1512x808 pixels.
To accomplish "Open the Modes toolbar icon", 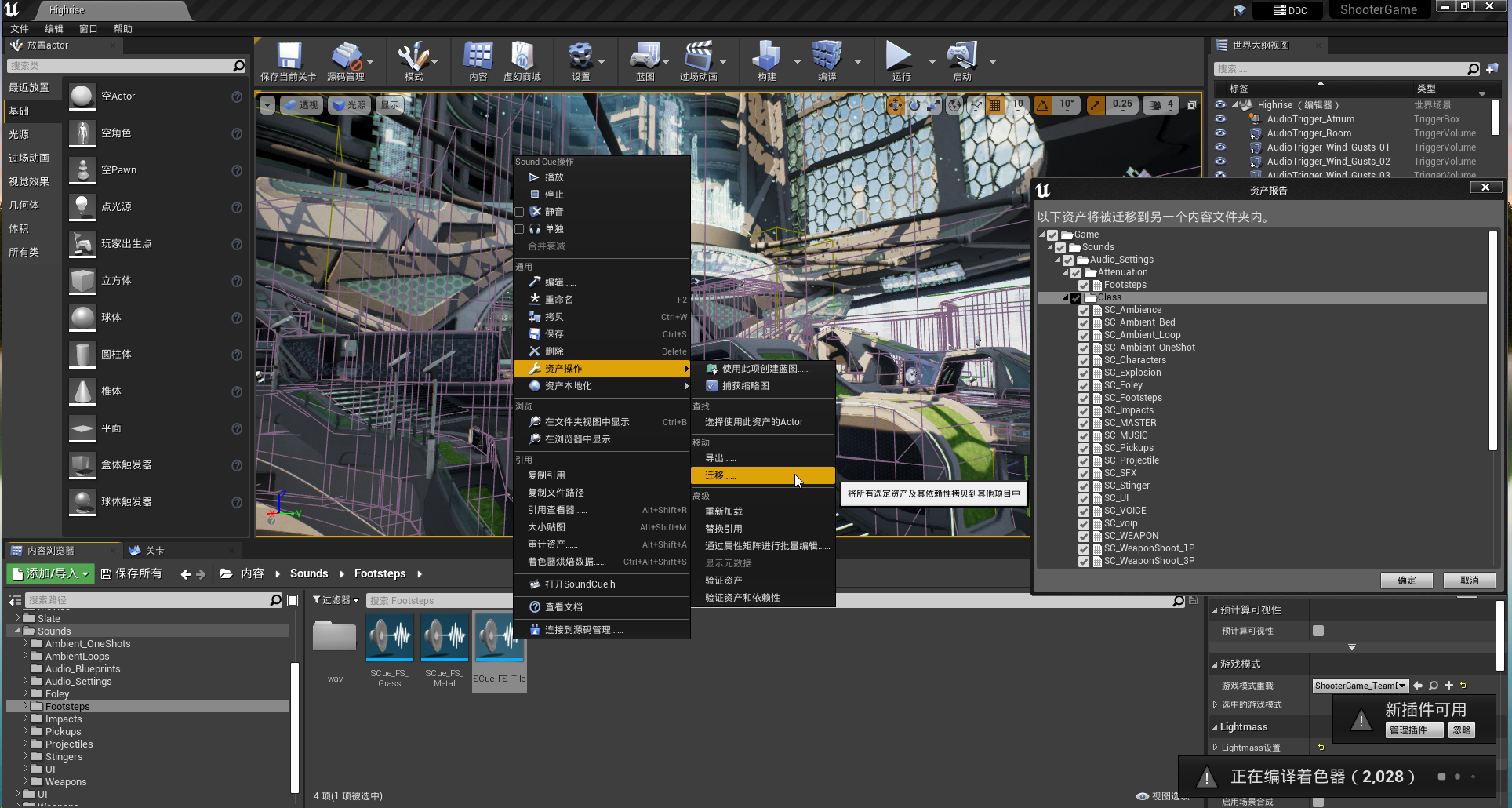I will coord(413,56).
